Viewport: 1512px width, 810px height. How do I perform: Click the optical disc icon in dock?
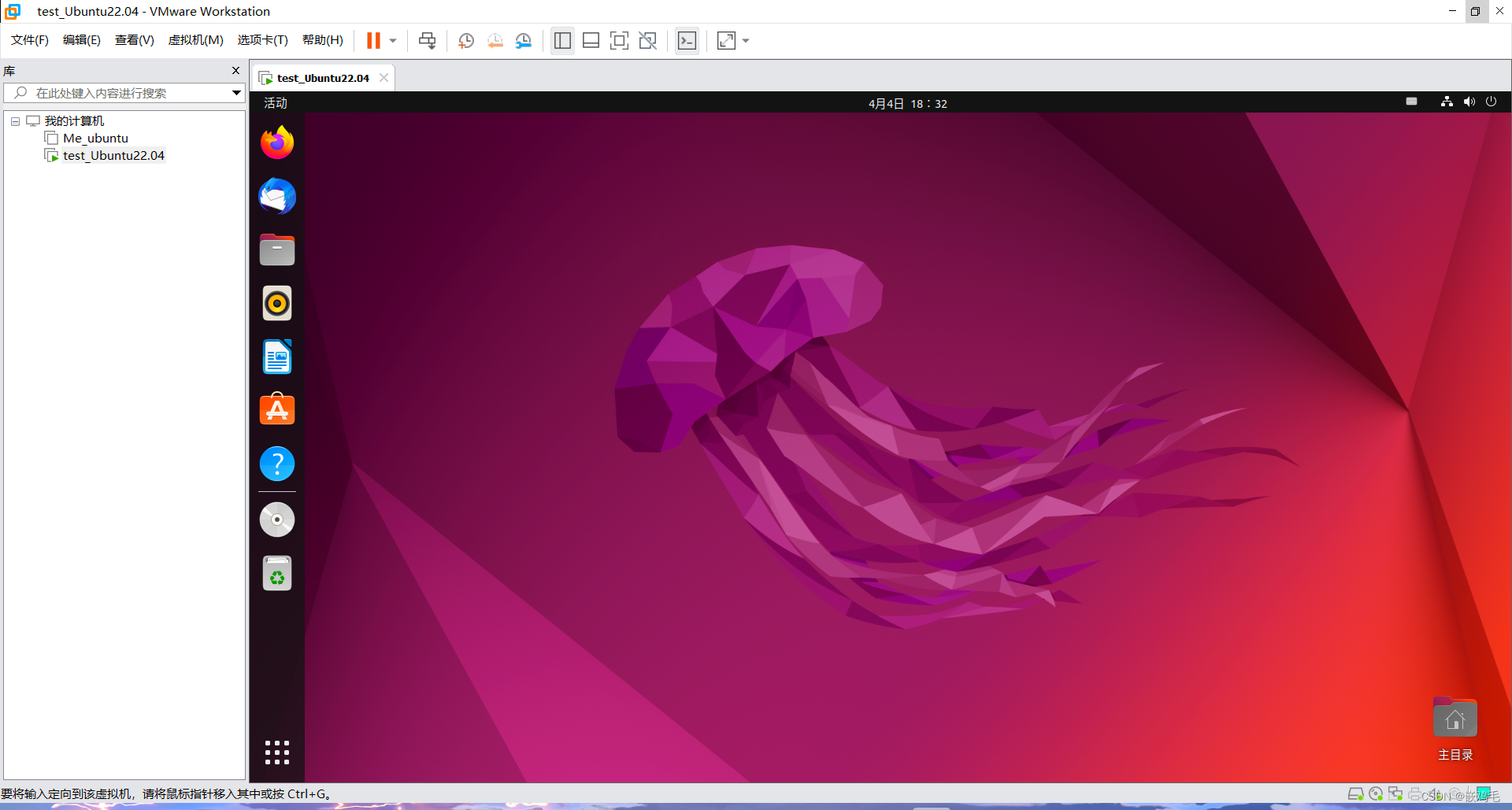pos(277,520)
